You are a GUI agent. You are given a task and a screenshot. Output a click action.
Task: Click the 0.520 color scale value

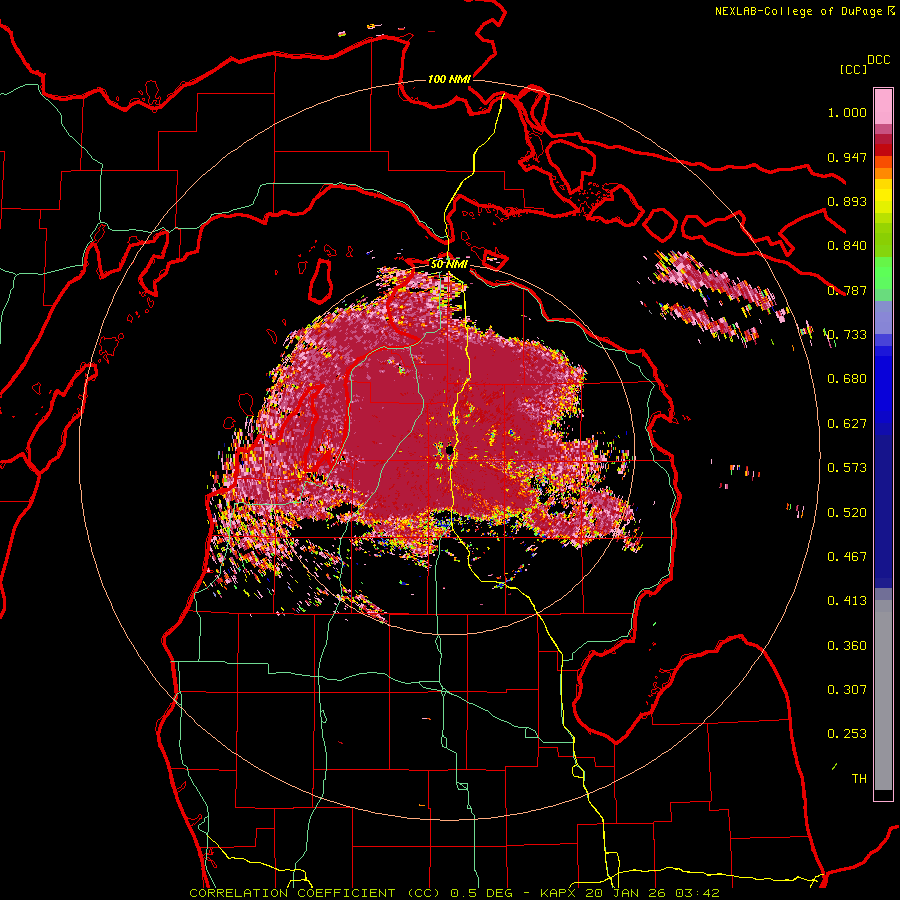coord(847,513)
